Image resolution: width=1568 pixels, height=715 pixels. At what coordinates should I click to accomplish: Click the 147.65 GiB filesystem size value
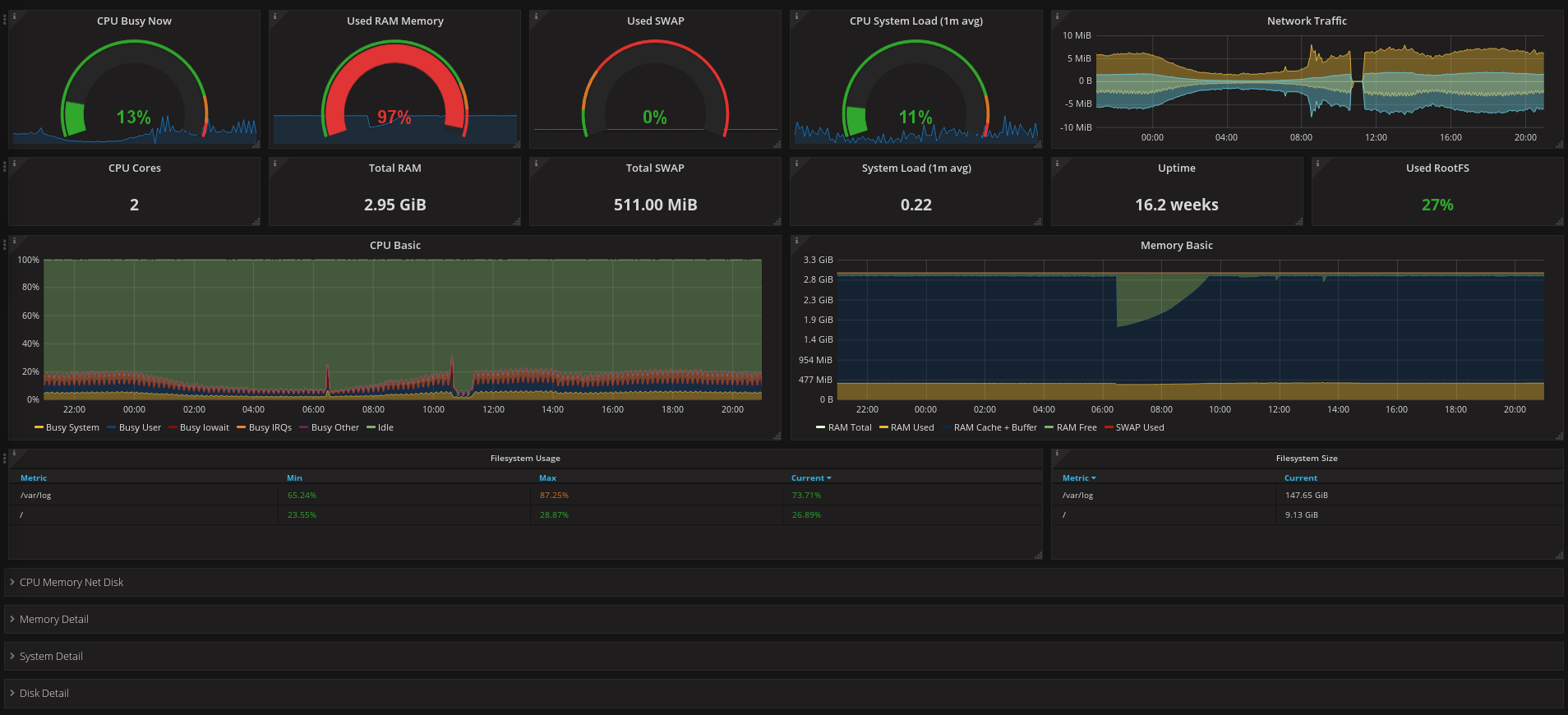(x=1307, y=495)
